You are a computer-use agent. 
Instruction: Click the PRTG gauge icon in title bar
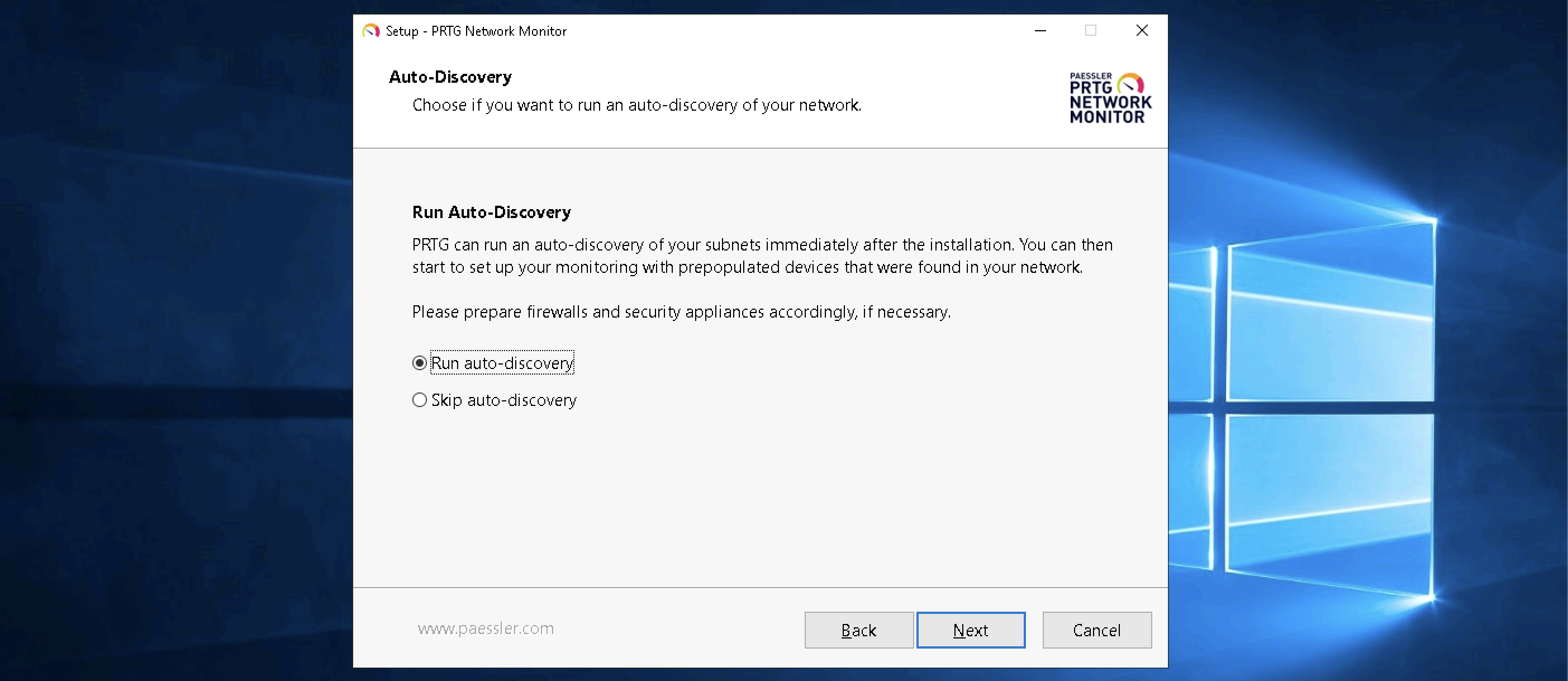[370, 30]
